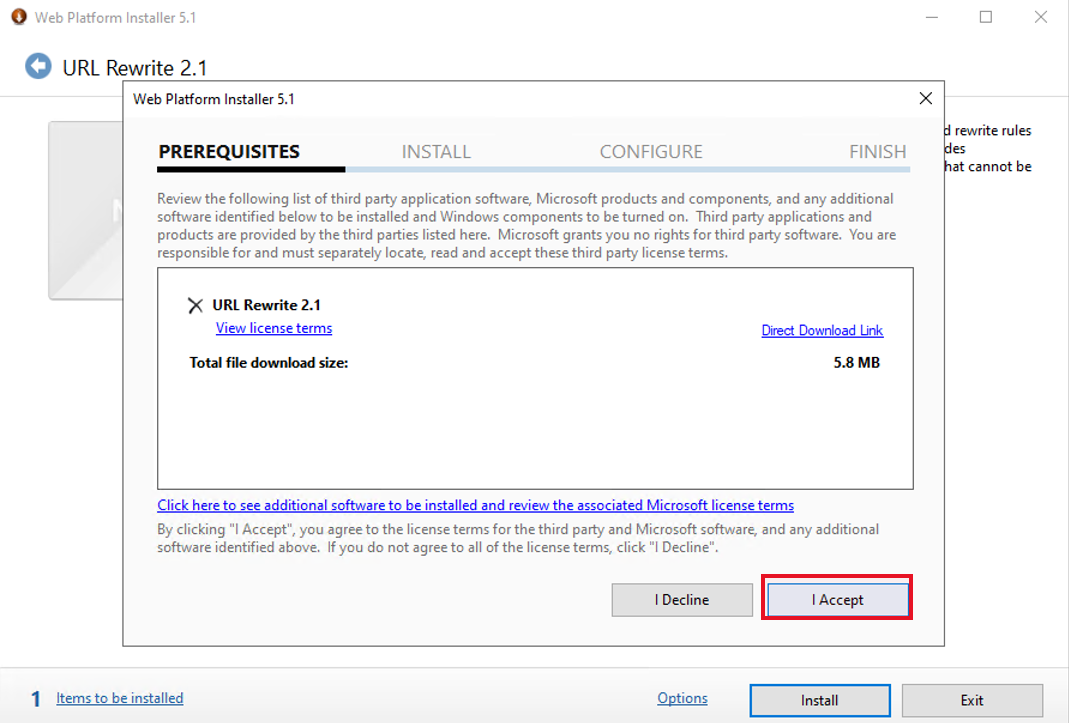Viewport: 1069px width, 723px height.
Task: Accept the license terms
Action: pyautogui.click(x=837, y=599)
